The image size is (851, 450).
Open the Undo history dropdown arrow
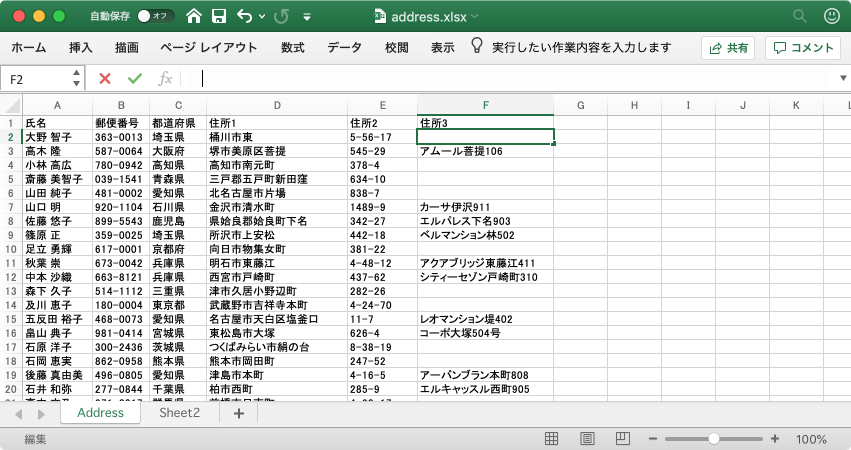(x=262, y=17)
